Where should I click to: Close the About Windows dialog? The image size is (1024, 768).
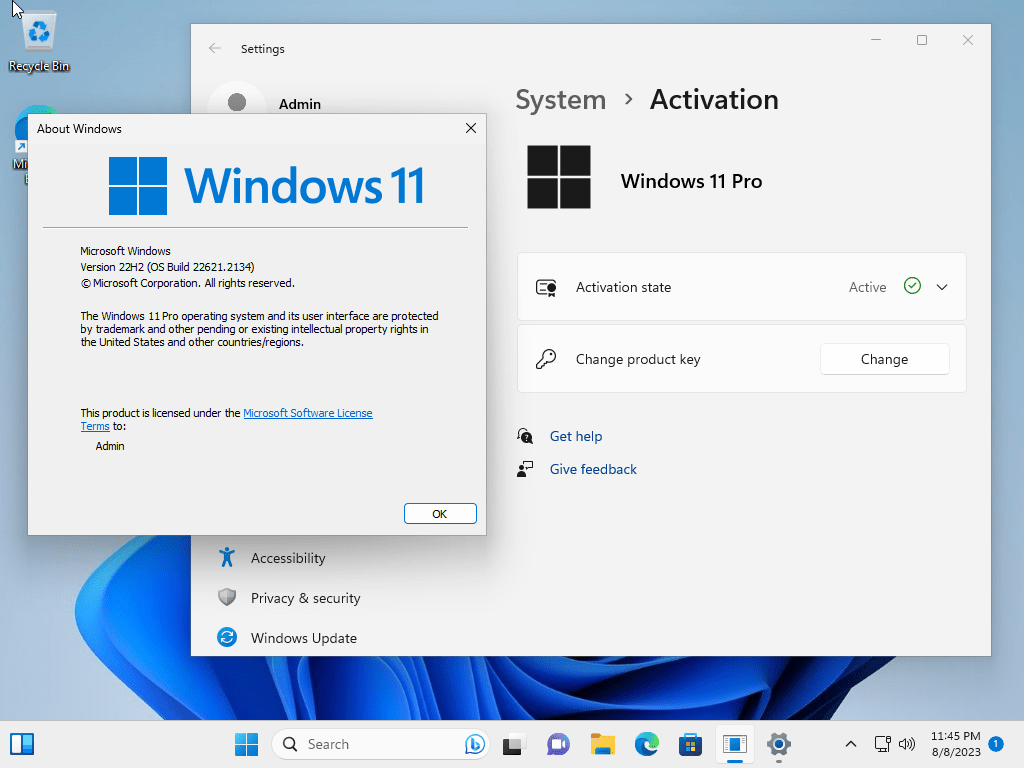coord(471,128)
